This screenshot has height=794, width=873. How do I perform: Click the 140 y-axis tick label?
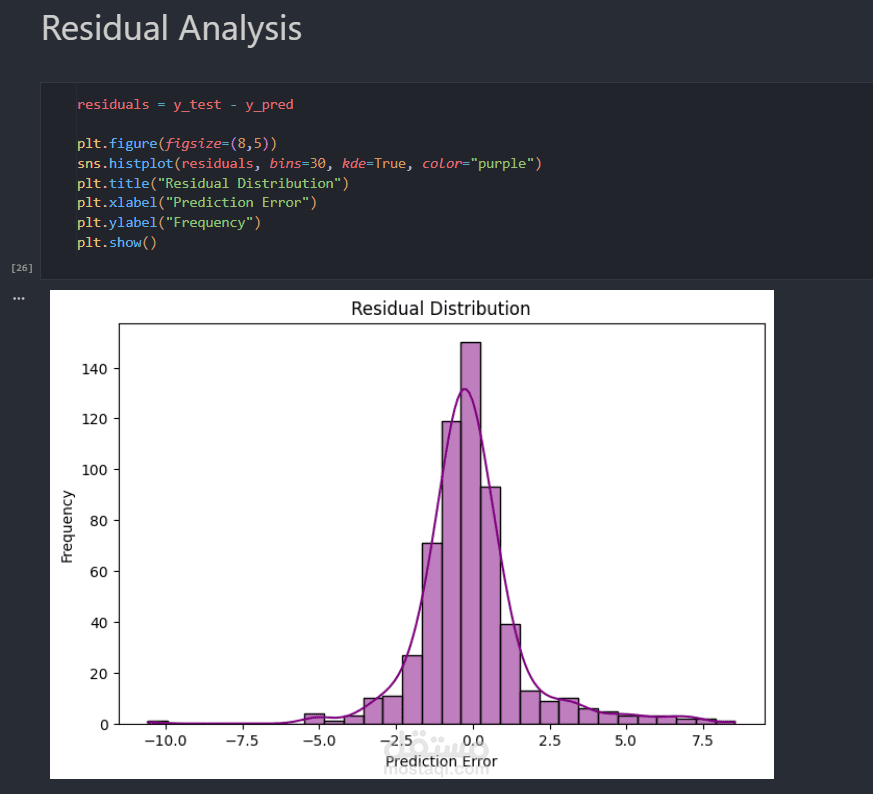click(93, 369)
